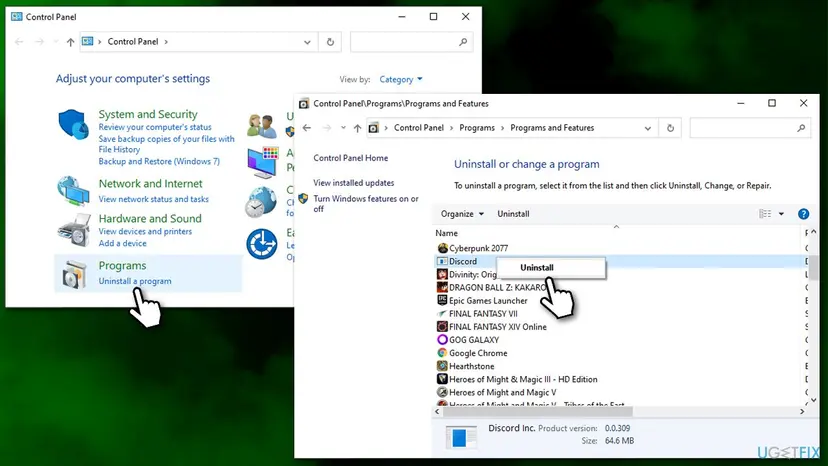
Task: Click Name column header
Action: pyautogui.click(x=446, y=233)
